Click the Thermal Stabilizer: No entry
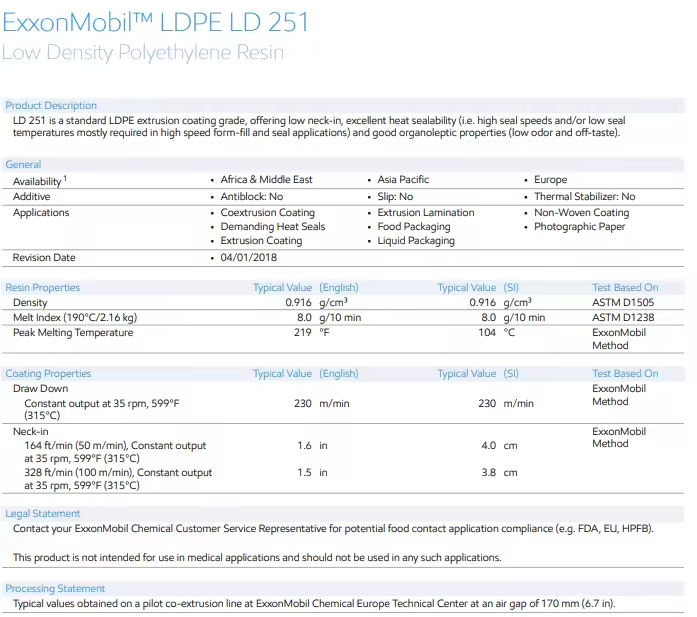 pyautogui.click(x=584, y=197)
